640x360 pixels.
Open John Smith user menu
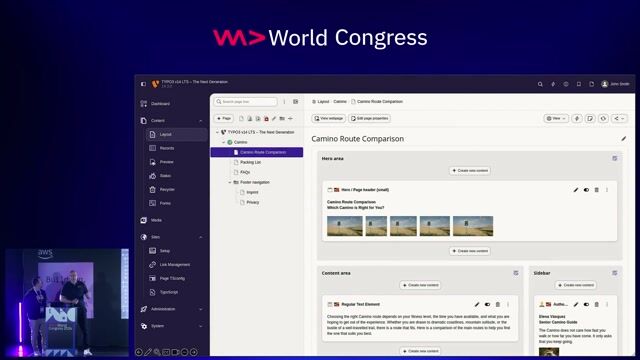[615, 84]
